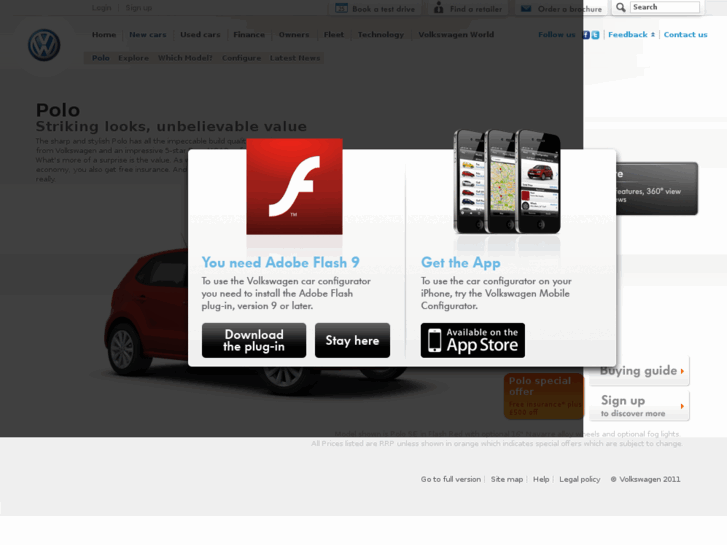This screenshot has width=727, height=545.
Task: Click the Download the plug-in button
Action: 254,340
